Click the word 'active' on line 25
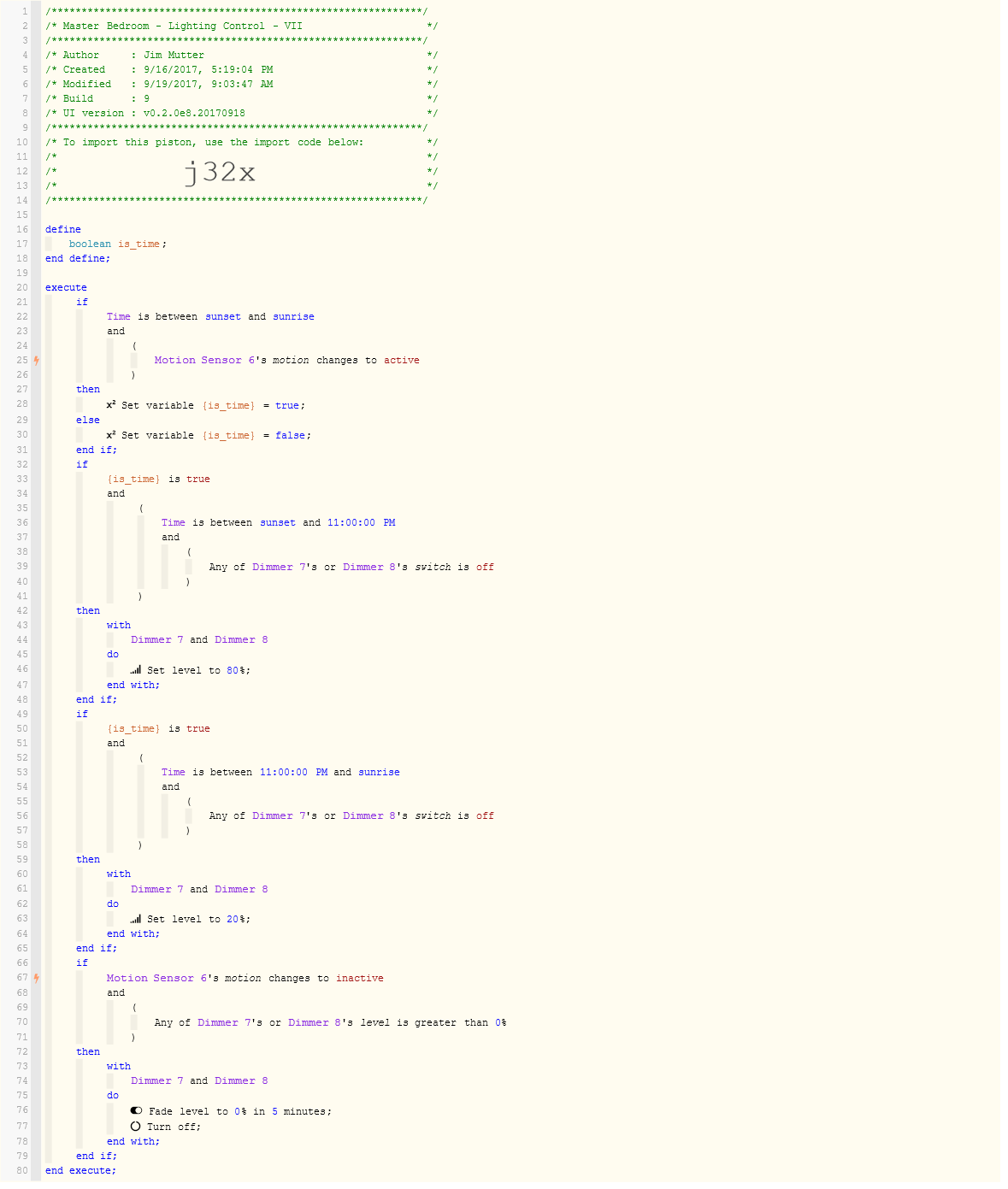 [x=401, y=360]
